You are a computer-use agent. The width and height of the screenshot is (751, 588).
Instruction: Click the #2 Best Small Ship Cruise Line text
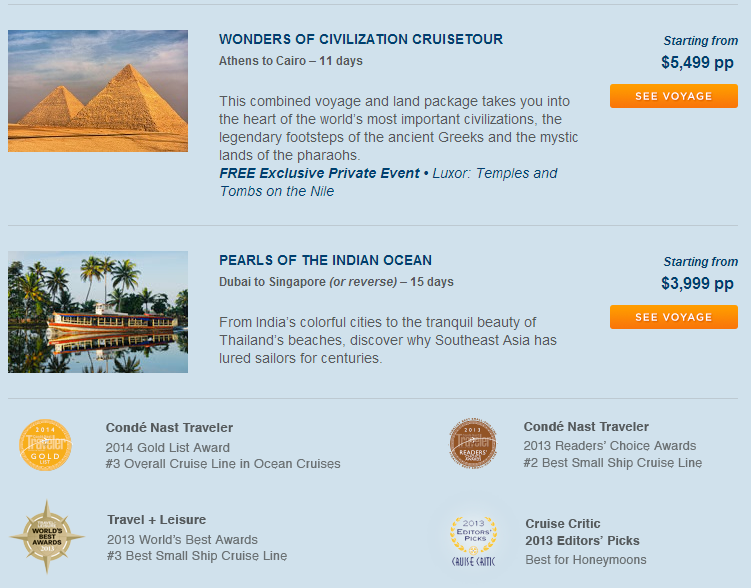click(x=613, y=463)
